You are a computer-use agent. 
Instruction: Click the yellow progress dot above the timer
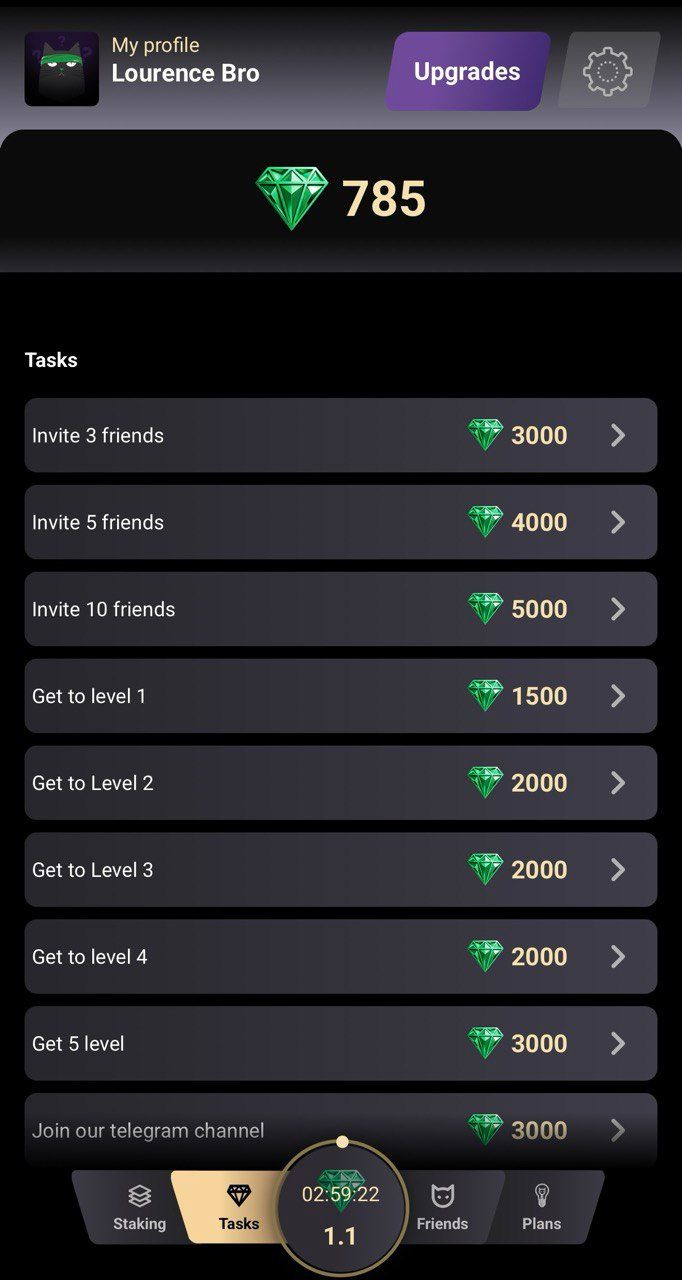pos(342,1141)
